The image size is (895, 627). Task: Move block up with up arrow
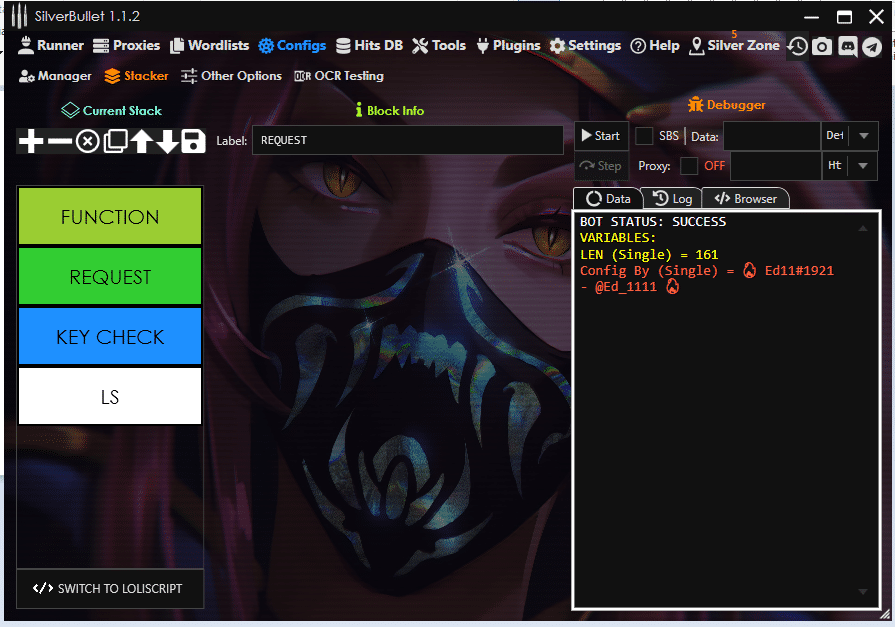142,141
